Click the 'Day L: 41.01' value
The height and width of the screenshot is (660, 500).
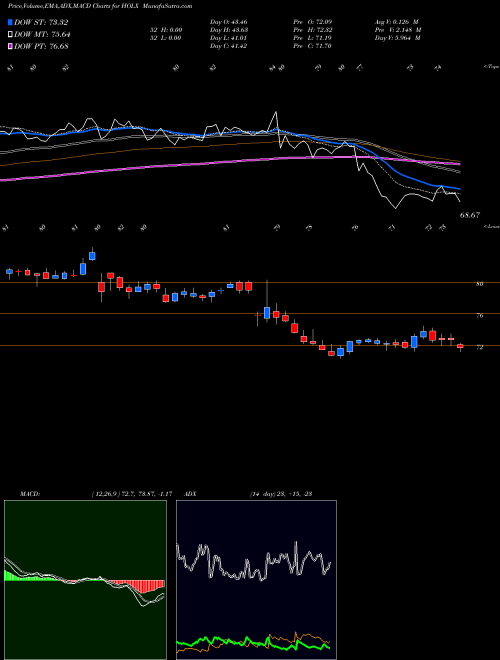coord(228,38)
